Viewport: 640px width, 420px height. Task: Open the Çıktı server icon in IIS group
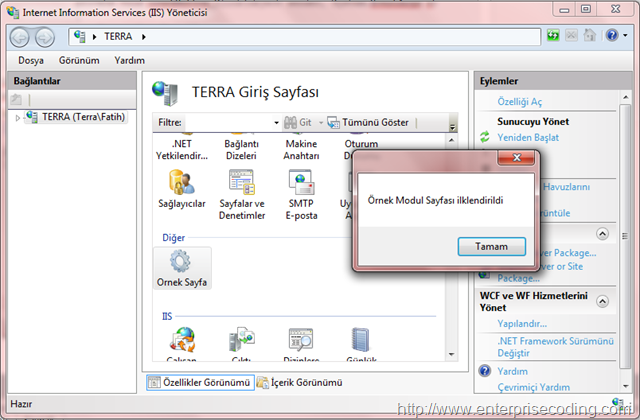[241, 340]
